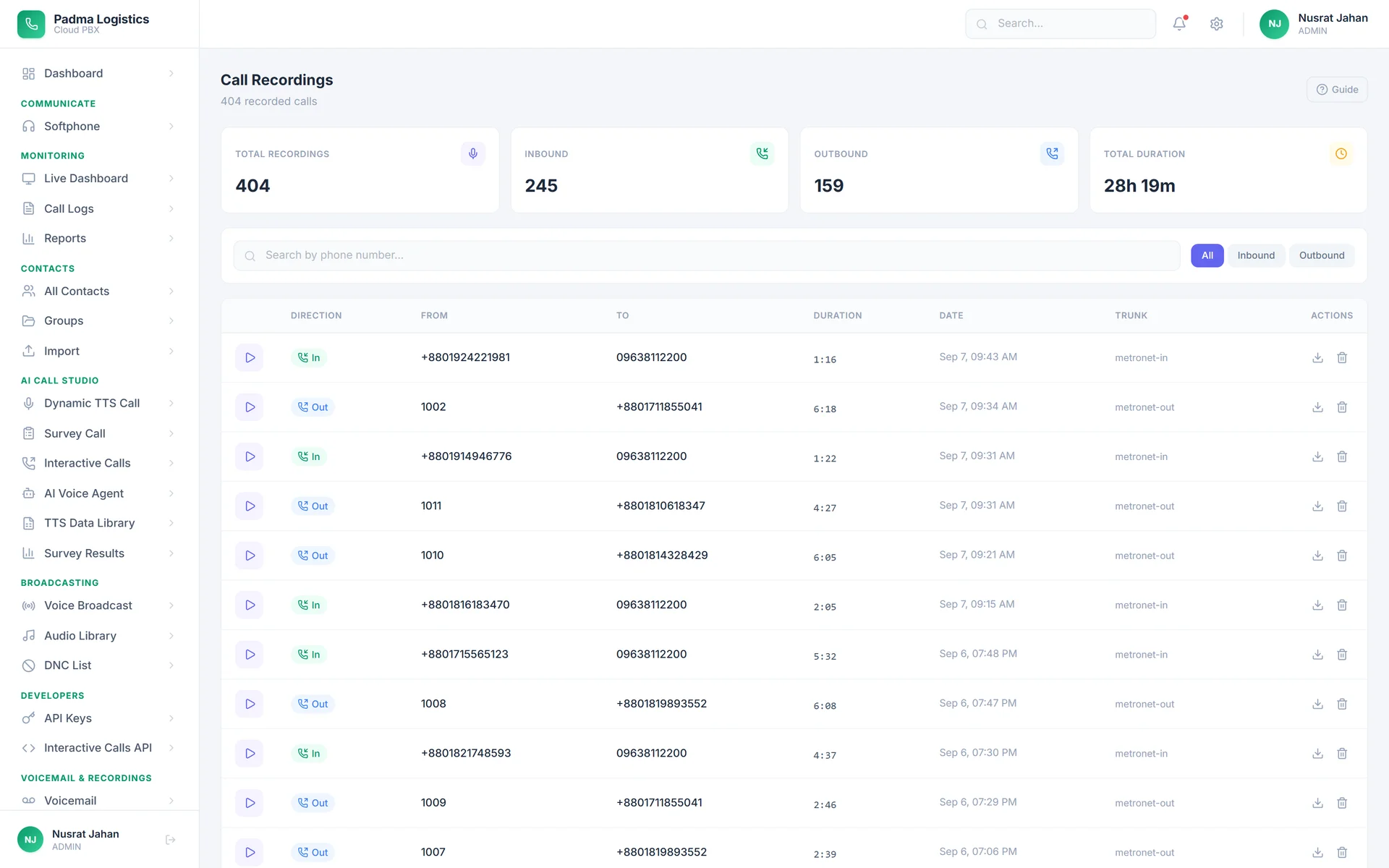This screenshot has width=1389, height=868.
Task: Click the In badge for +8801715565123
Action: coord(309,655)
